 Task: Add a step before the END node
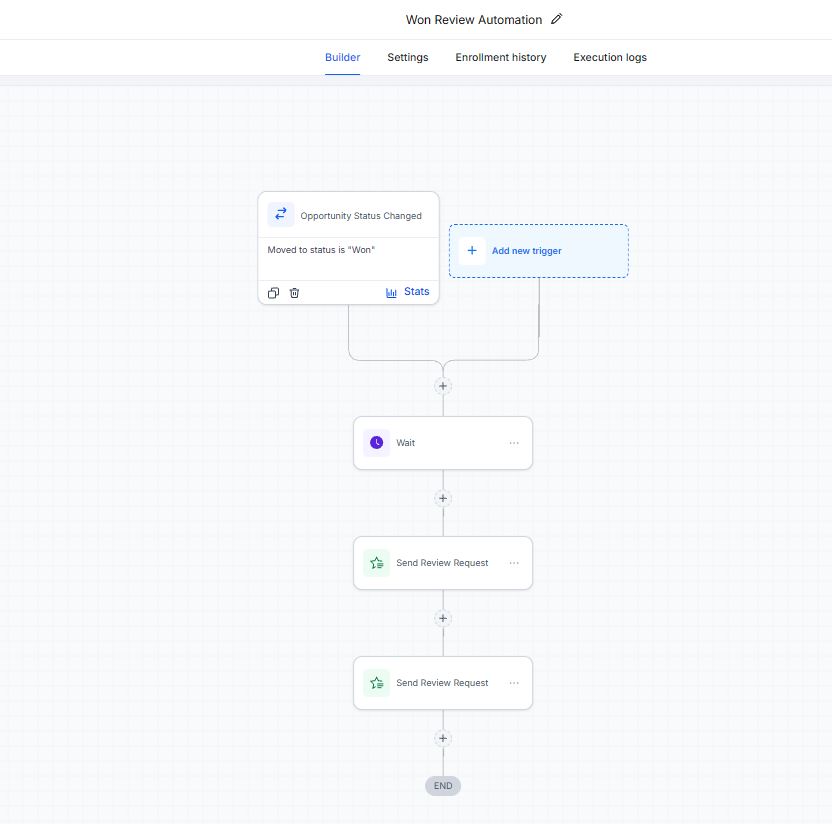(x=443, y=738)
